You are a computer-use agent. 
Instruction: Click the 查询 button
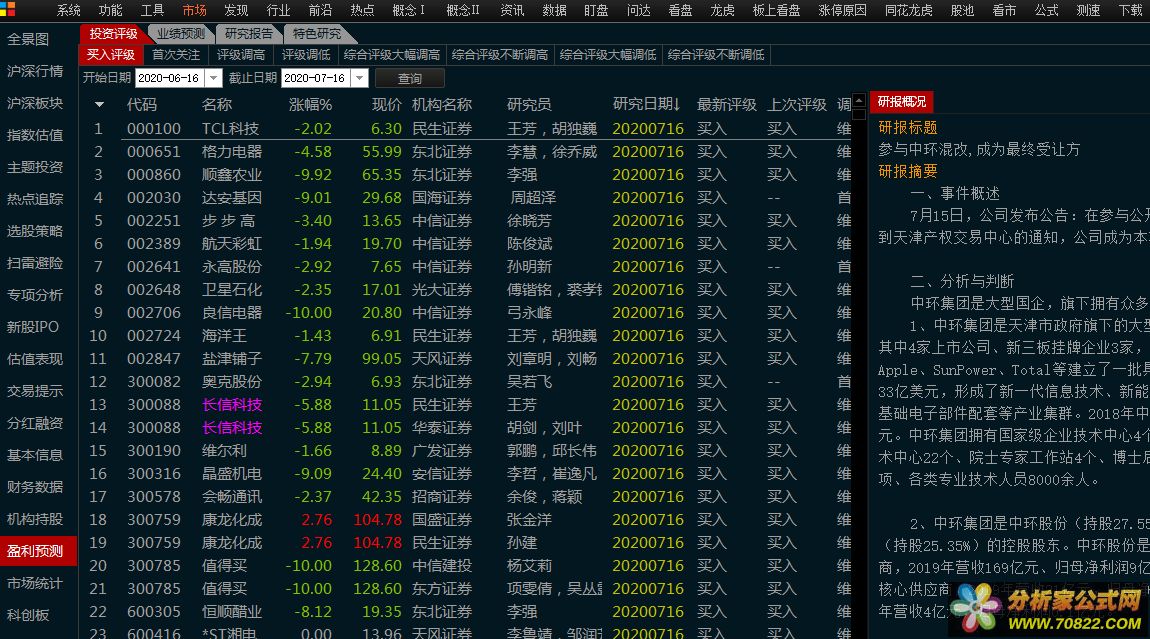(x=410, y=78)
